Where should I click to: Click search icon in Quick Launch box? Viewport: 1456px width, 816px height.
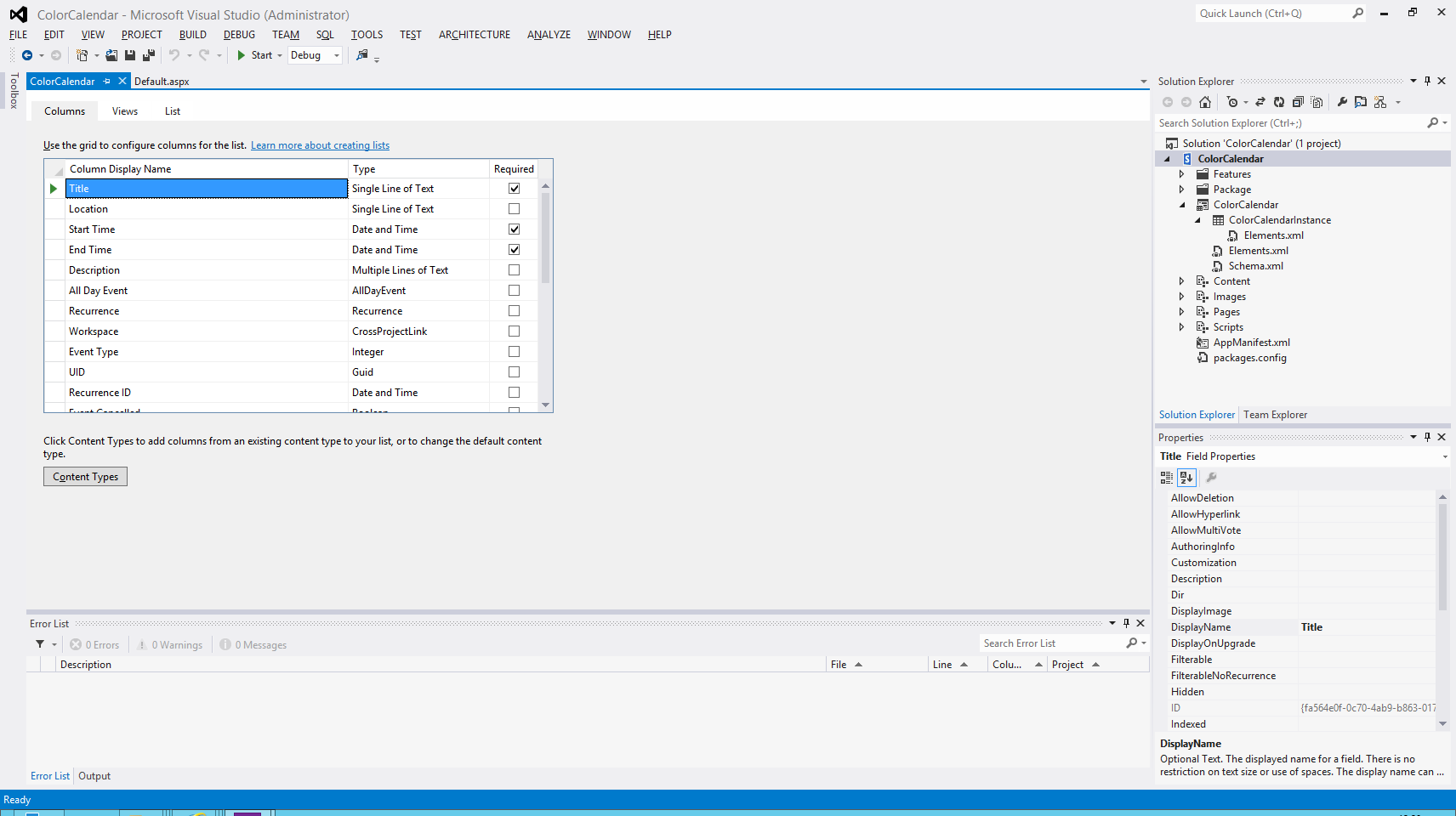[x=1357, y=14]
